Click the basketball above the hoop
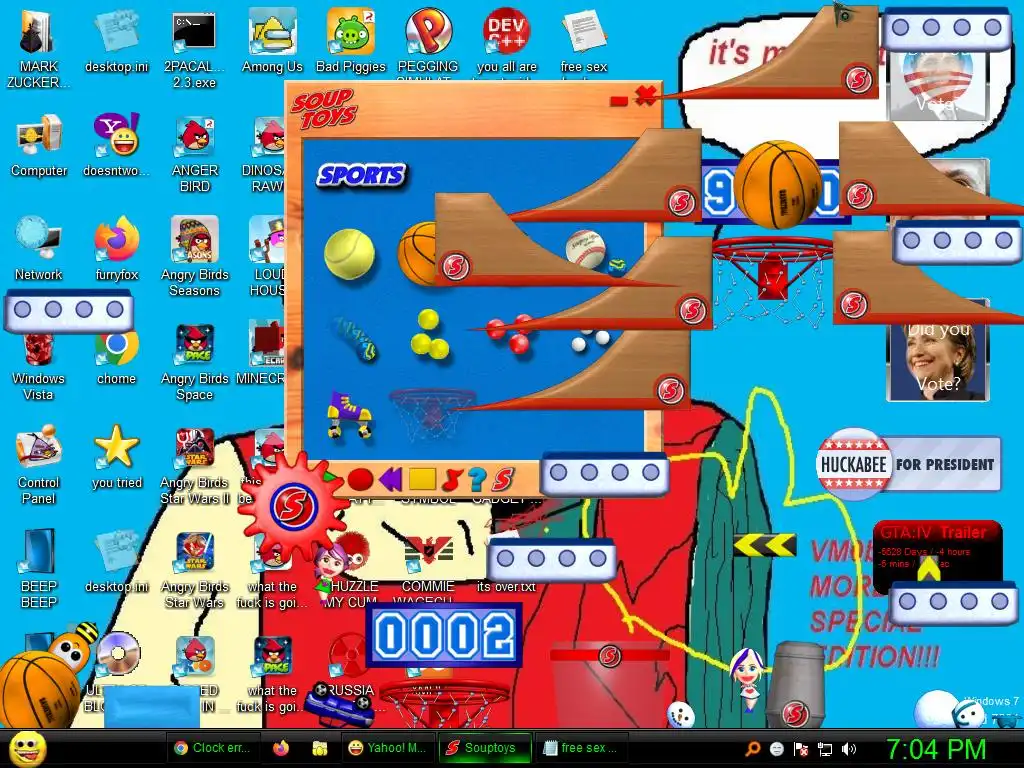The height and width of the screenshot is (768, 1024). pos(776,184)
